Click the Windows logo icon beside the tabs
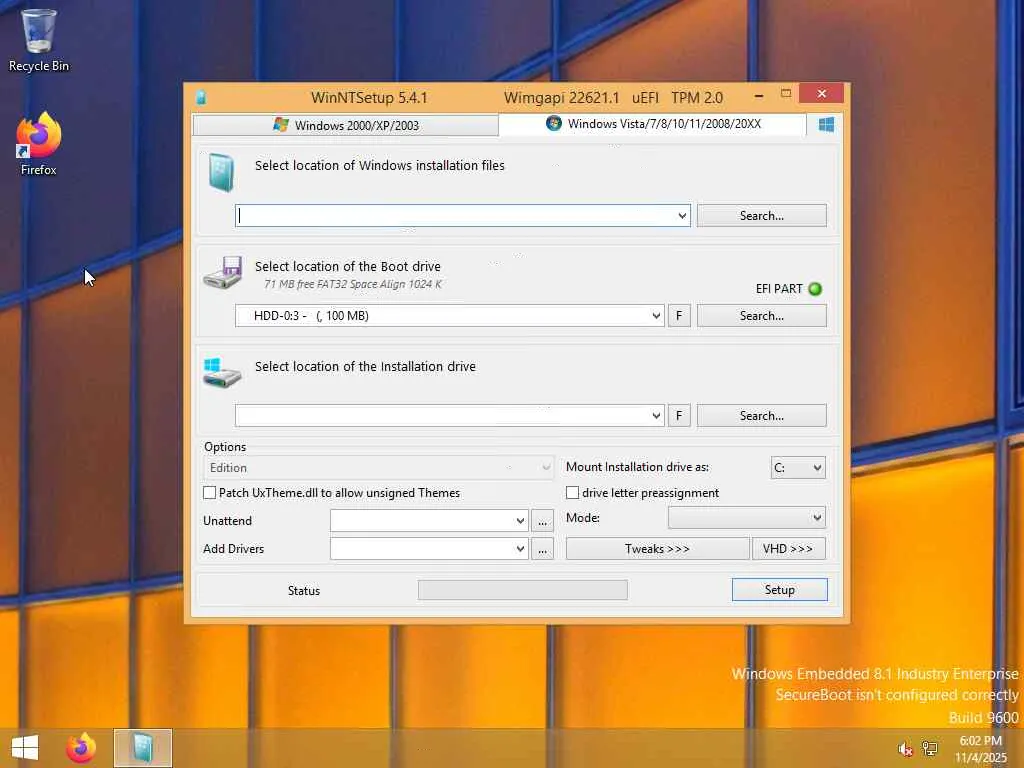The width and height of the screenshot is (1024, 768). tap(826, 124)
